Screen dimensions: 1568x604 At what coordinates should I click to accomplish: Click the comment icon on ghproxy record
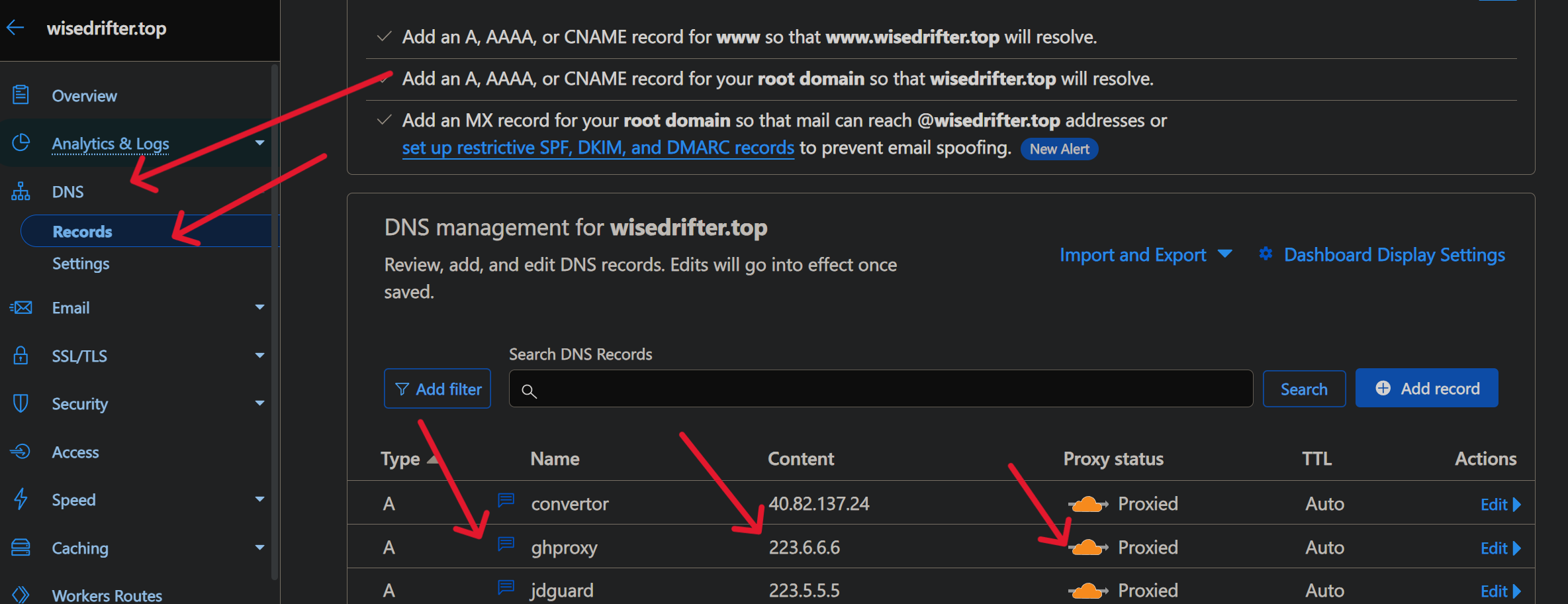506,544
